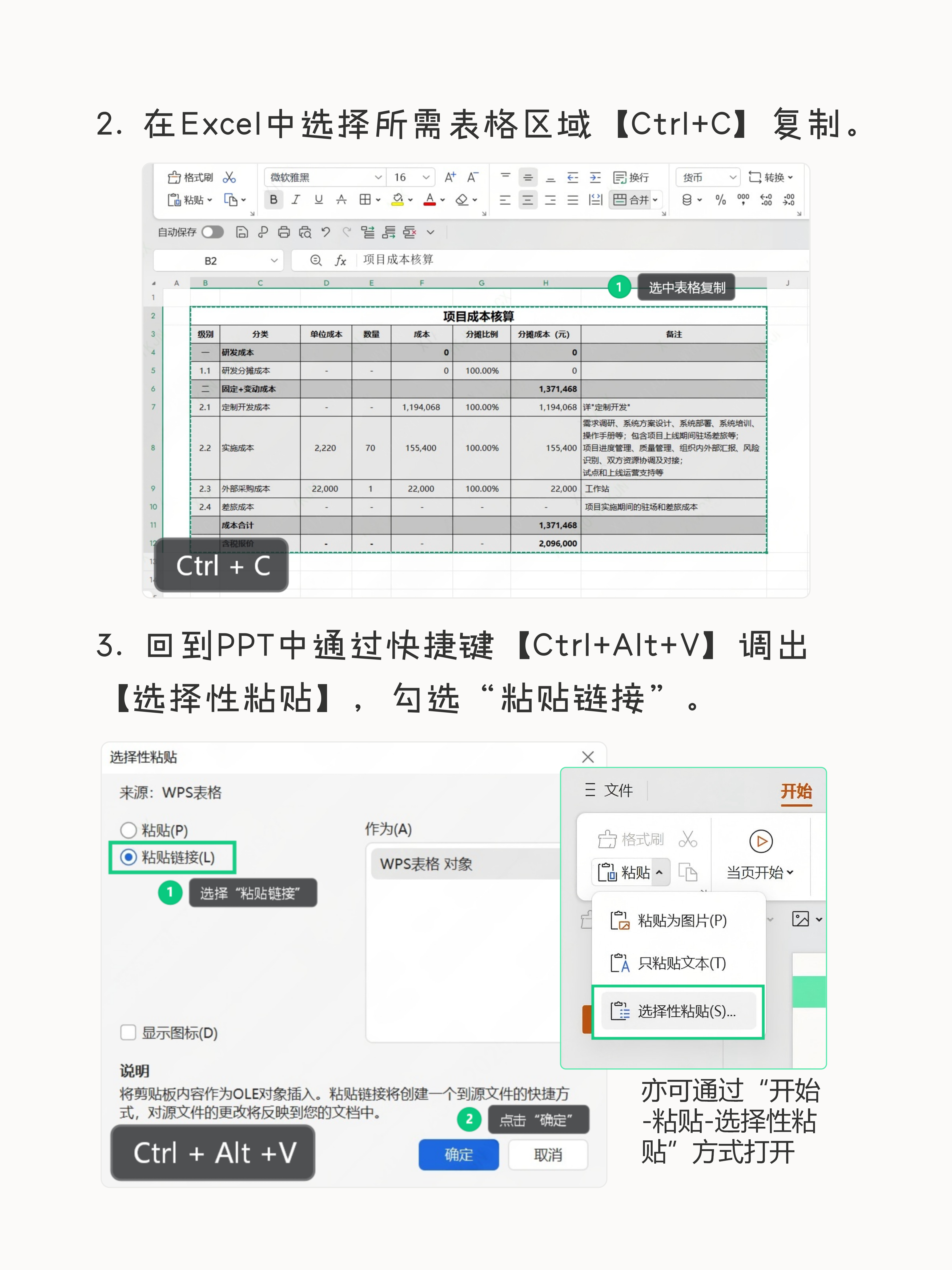Click the fx insert function icon
Image resolution: width=952 pixels, height=1270 pixels.
[340, 261]
